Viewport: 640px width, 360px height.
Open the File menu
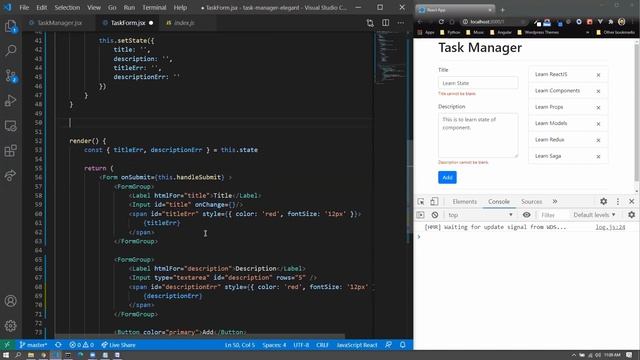tap(24, 7)
